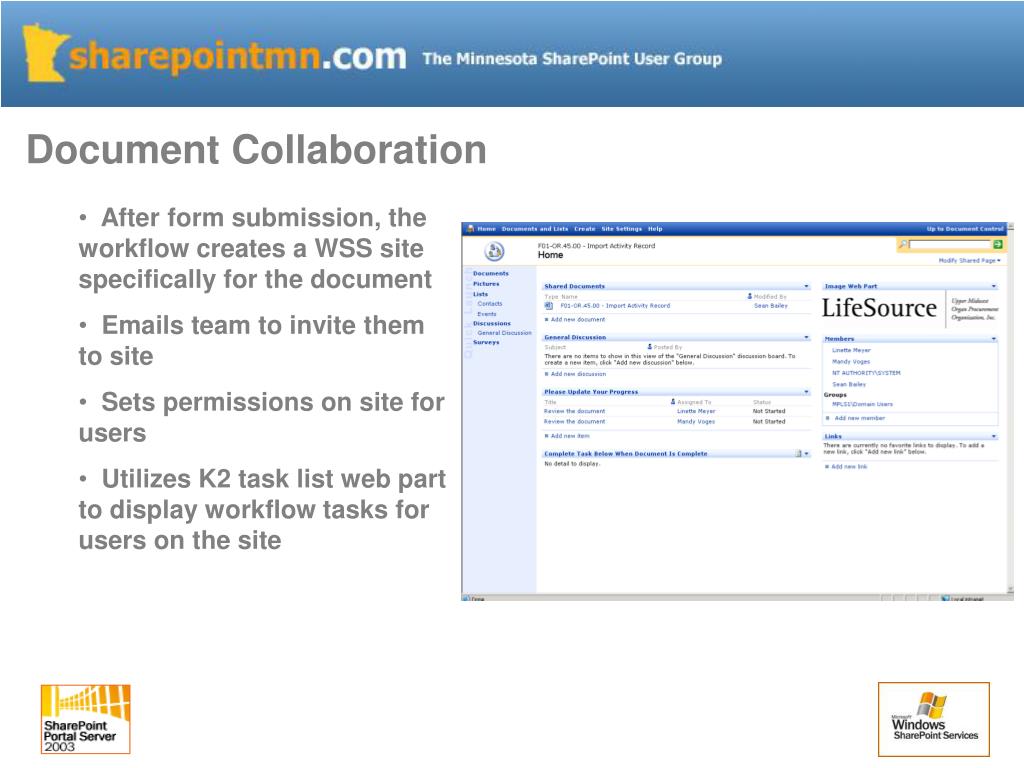Click the LifeSource image web part

pos(910,308)
